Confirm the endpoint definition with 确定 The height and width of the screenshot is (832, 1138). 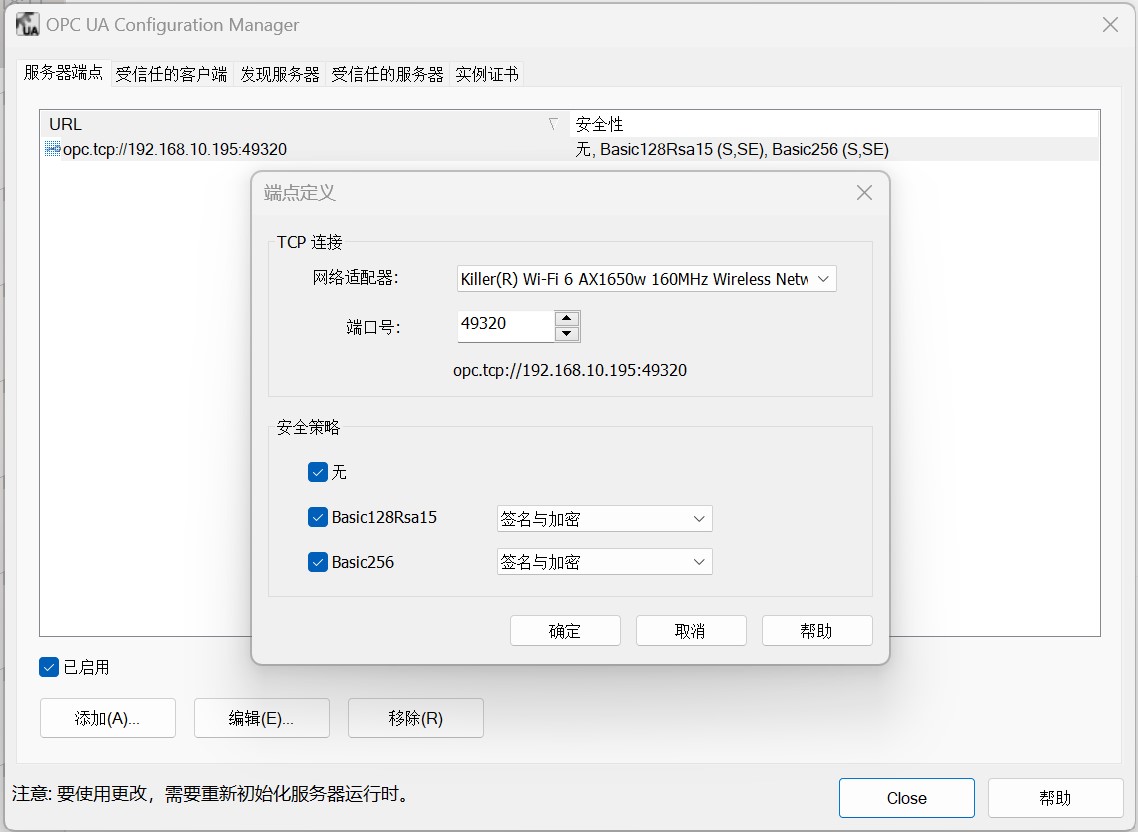coord(565,630)
